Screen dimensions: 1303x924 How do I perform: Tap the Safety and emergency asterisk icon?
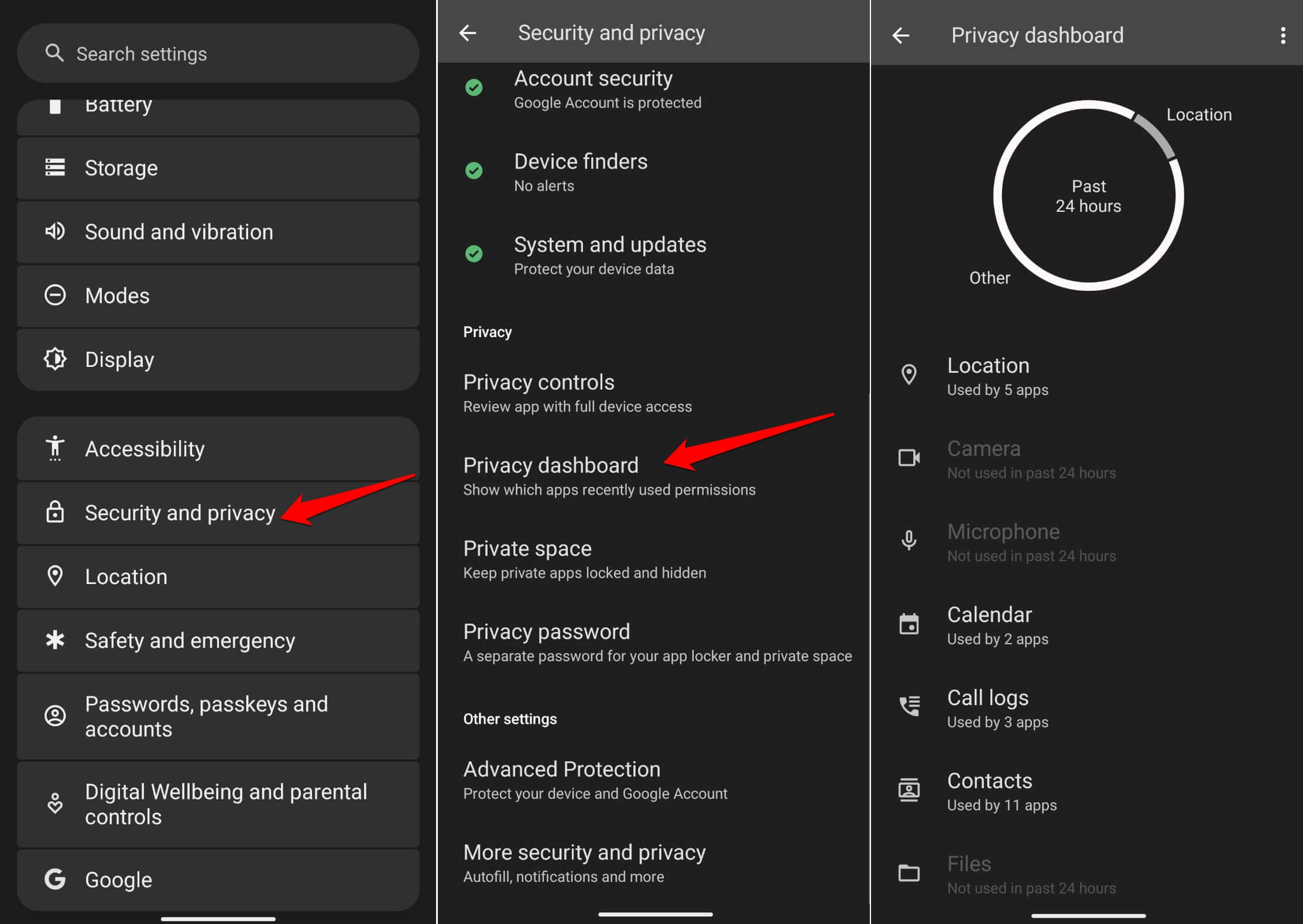(x=55, y=640)
